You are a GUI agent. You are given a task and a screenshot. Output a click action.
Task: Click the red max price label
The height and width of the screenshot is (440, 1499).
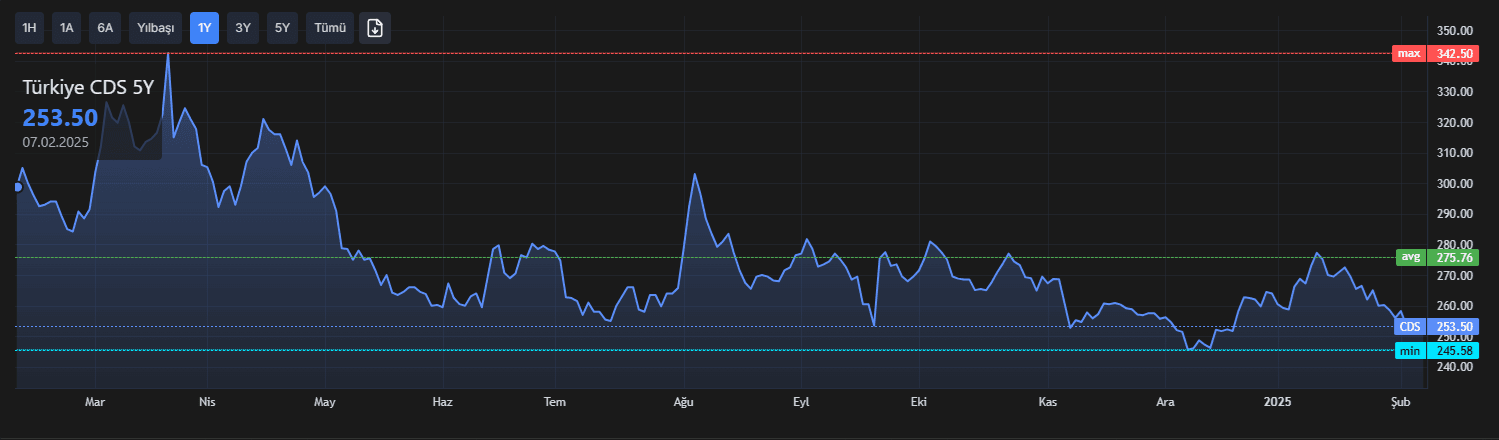[x=1409, y=53]
